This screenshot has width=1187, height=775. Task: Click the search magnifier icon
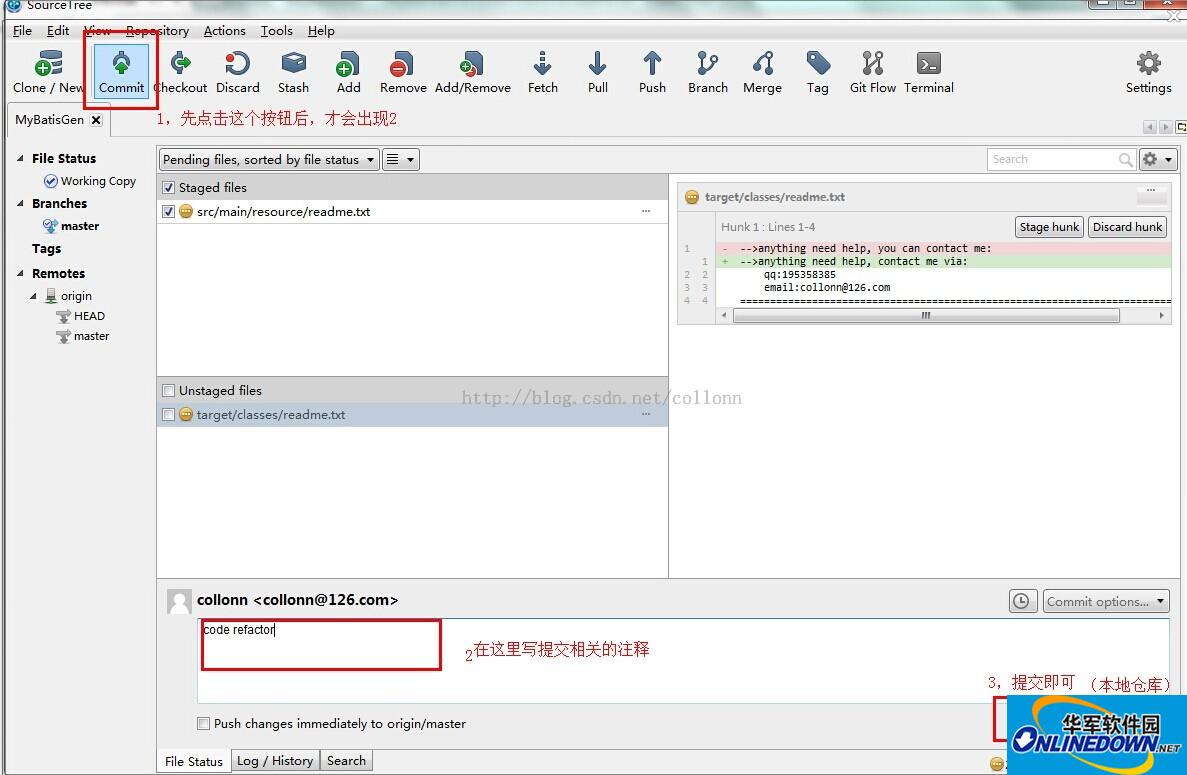[1126, 160]
